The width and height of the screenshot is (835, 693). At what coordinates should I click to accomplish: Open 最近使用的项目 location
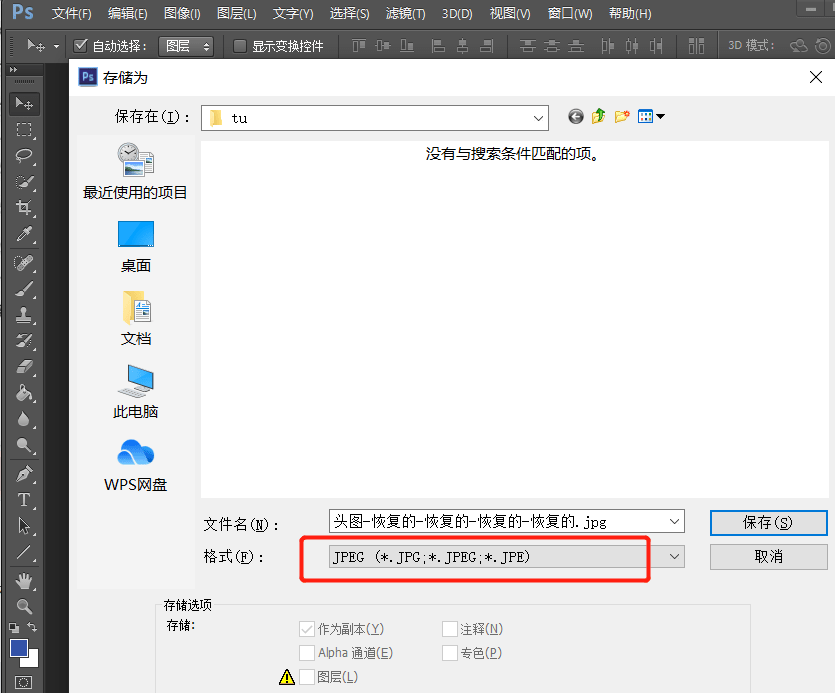pos(135,171)
